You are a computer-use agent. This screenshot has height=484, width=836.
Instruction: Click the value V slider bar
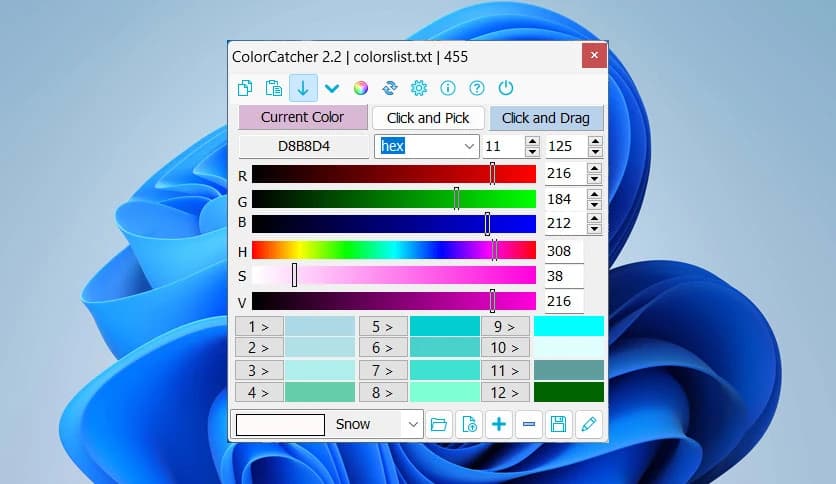tap(393, 301)
